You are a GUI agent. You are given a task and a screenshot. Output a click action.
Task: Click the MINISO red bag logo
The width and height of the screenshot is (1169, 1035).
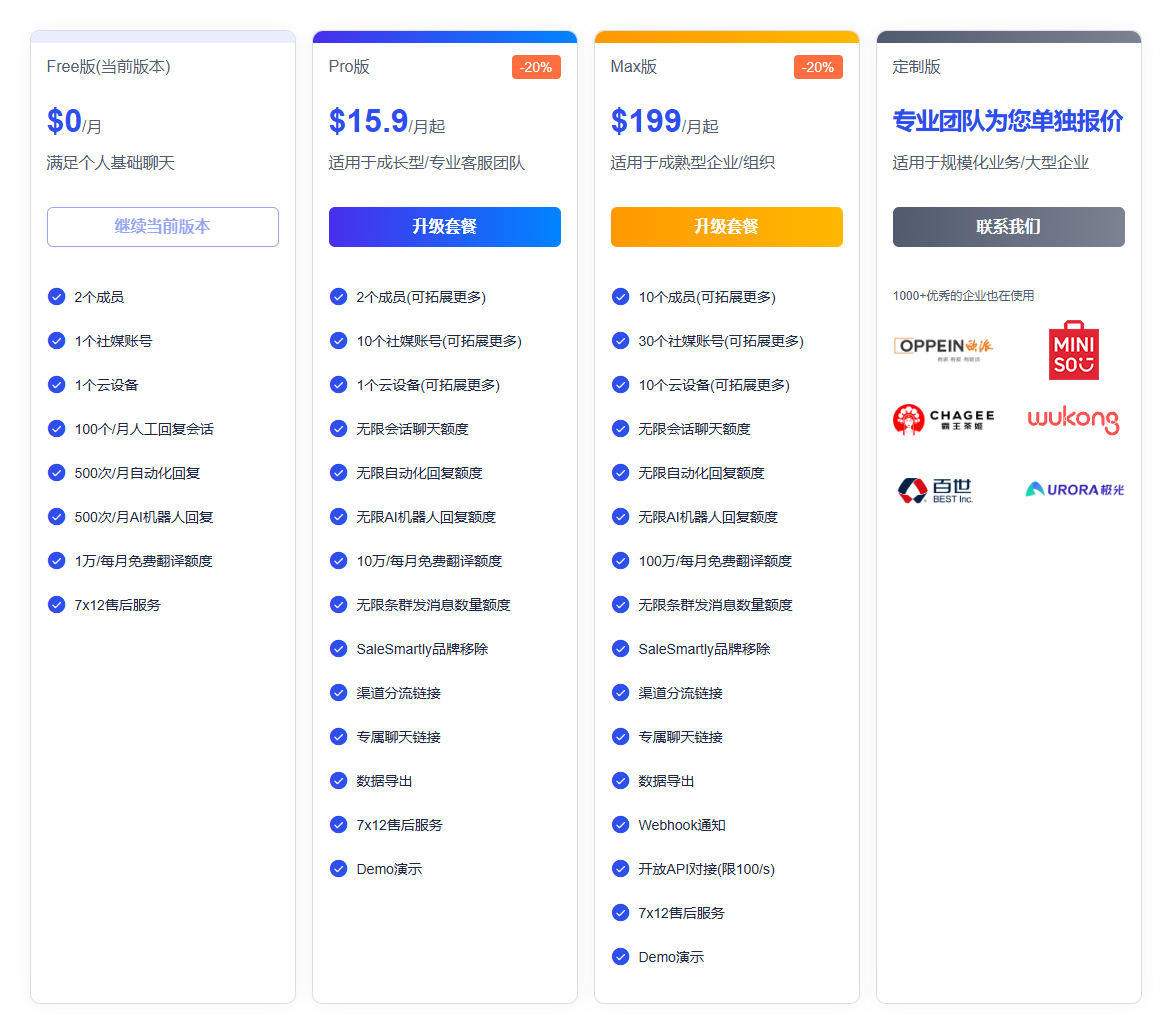coord(1074,350)
